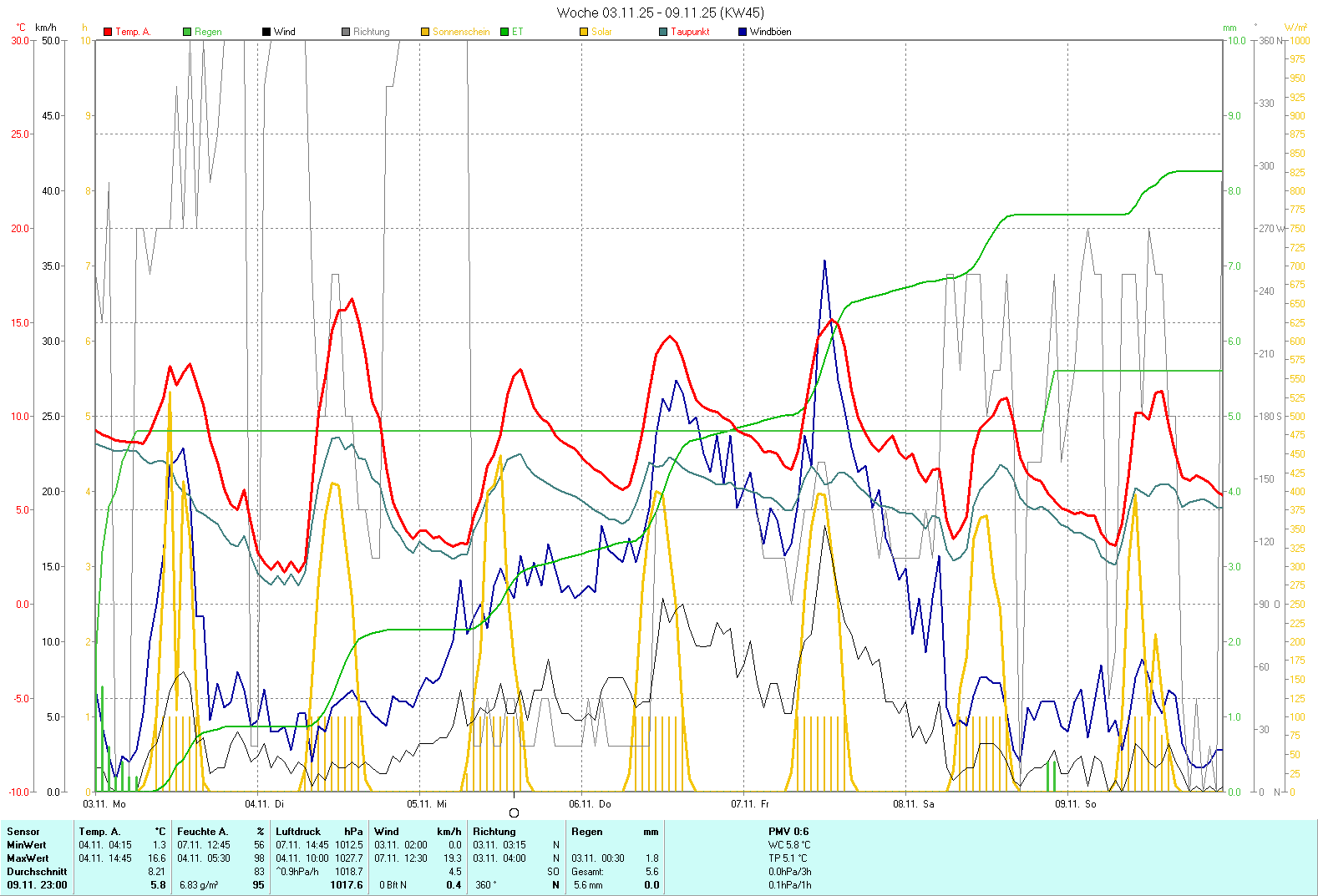Select the 07.11. Fr day label
Viewport: 1318px width, 896px height.
[750, 804]
